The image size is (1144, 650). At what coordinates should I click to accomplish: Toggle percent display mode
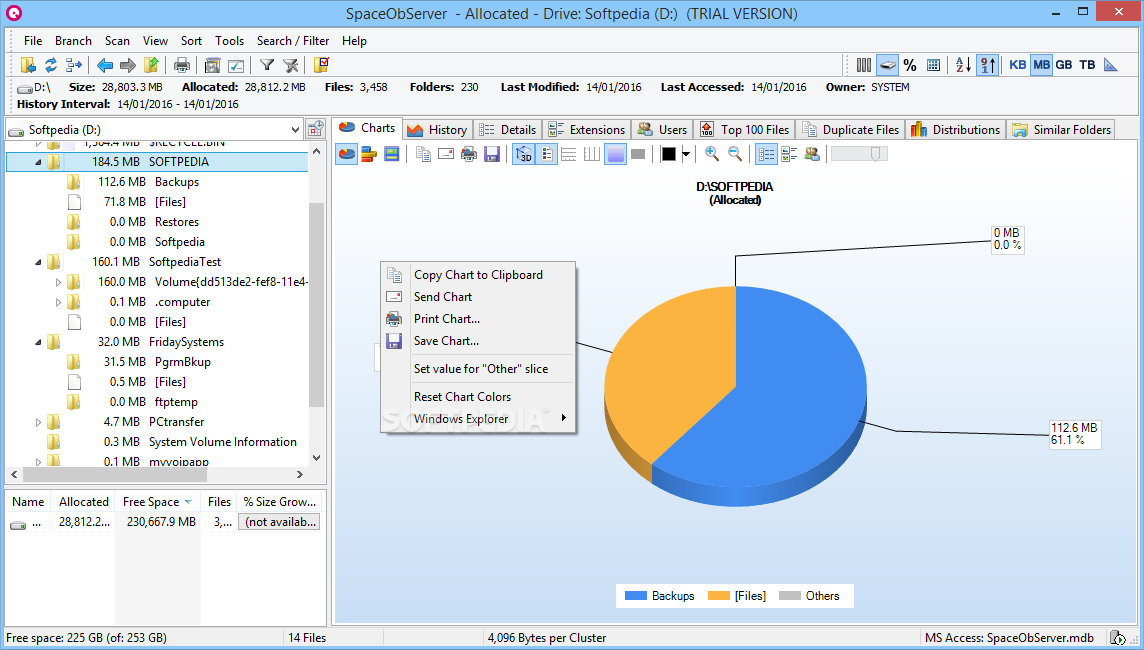tap(910, 65)
